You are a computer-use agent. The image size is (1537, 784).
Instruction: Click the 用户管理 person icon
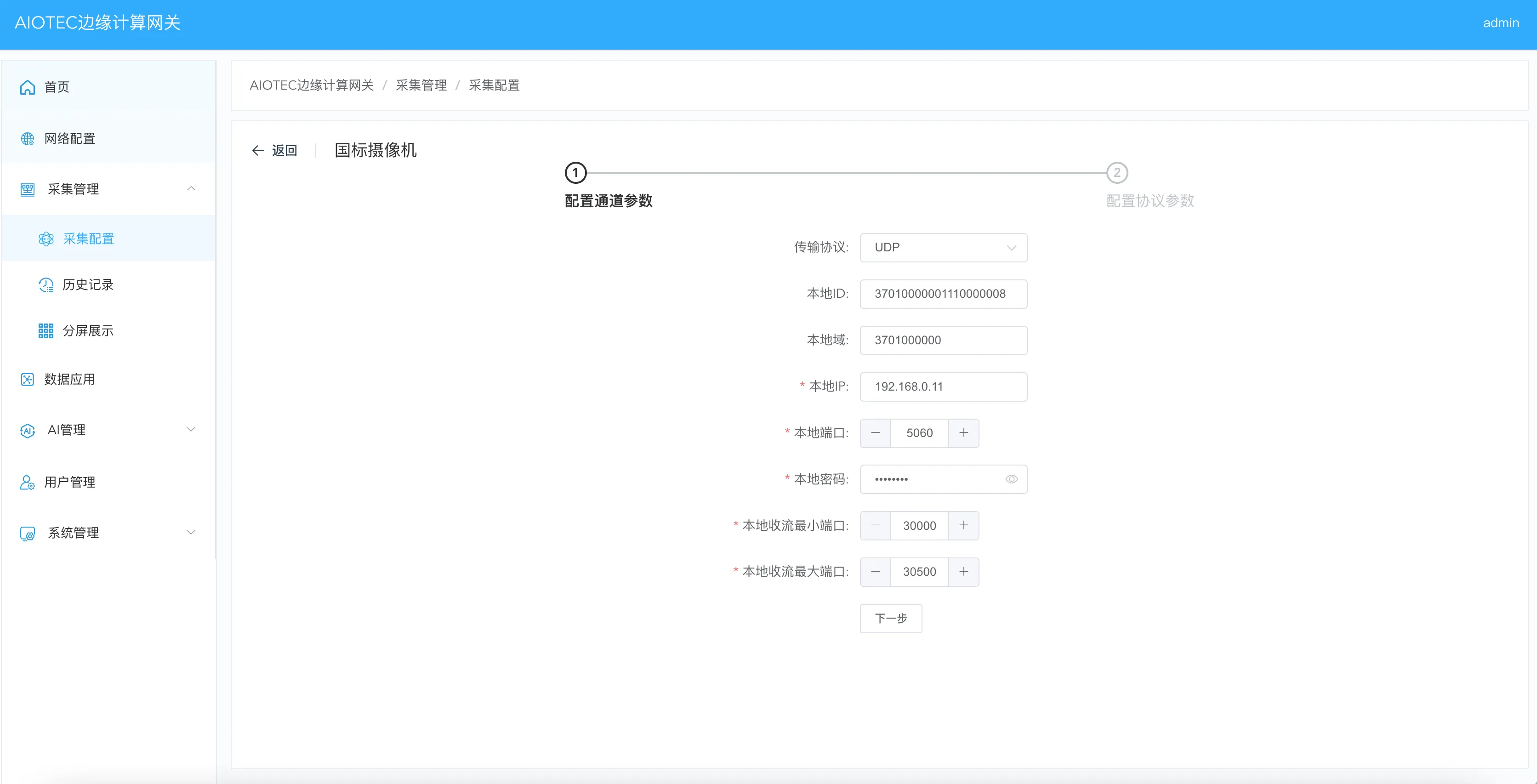click(x=28, y=482)
